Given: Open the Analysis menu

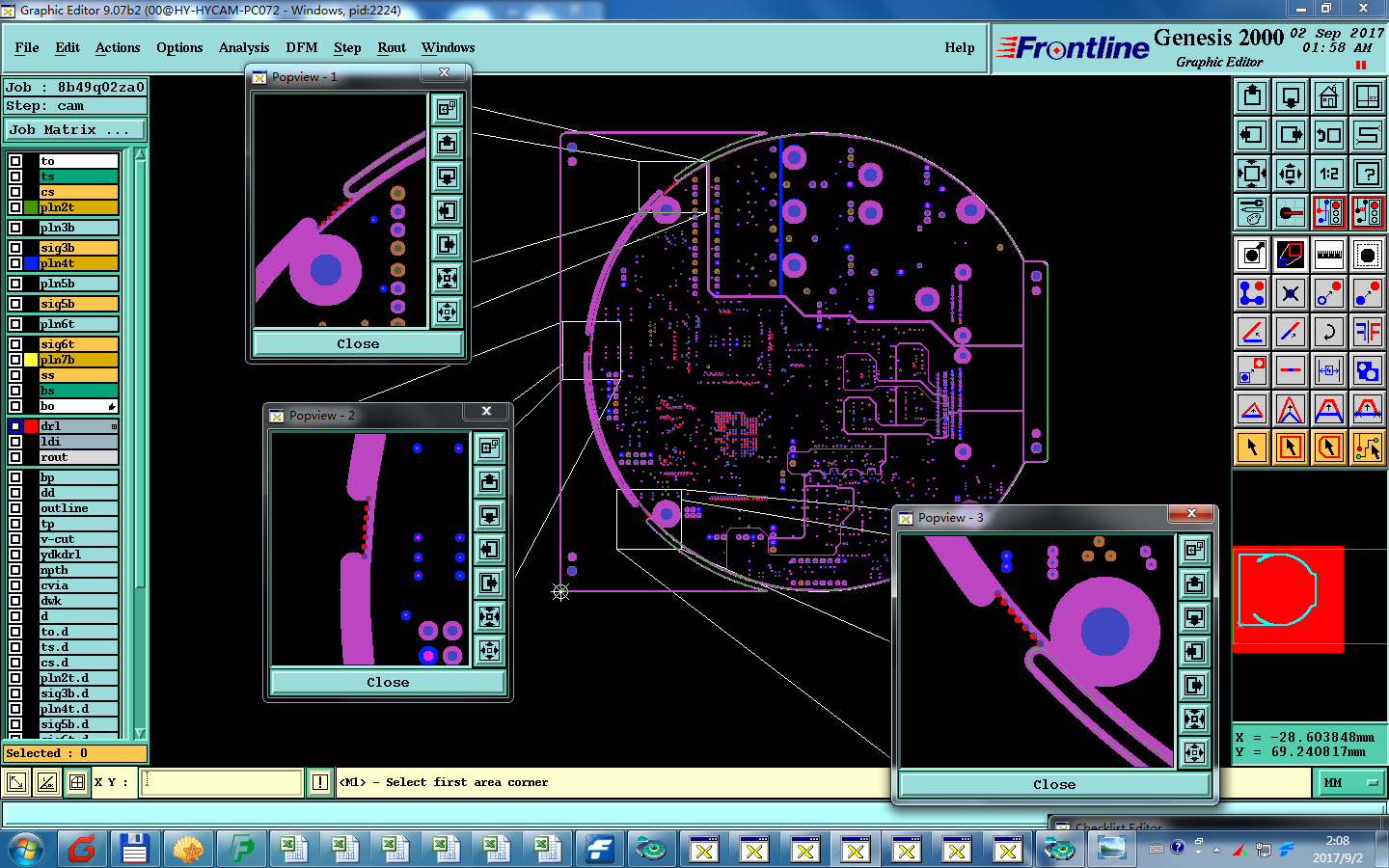Looking at the screenshot, I should [244, 47].
